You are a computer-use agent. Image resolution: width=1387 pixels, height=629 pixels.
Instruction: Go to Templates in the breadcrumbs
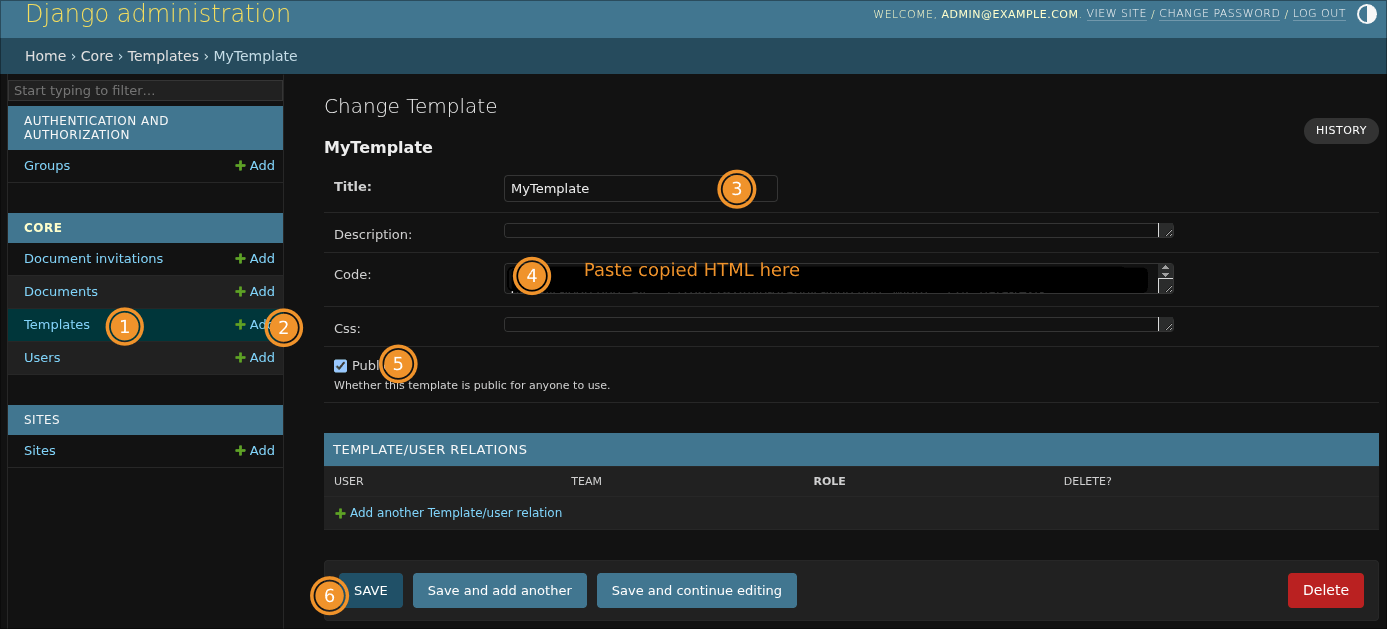pyautogui.click(x=163, y=56)
